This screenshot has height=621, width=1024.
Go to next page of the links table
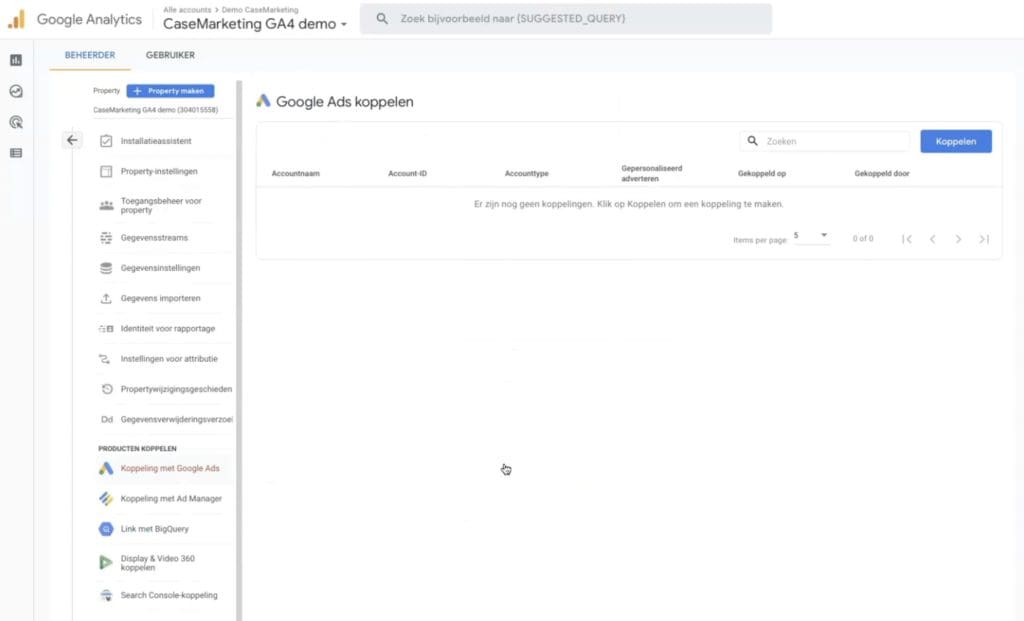click(x=958, y=239)
